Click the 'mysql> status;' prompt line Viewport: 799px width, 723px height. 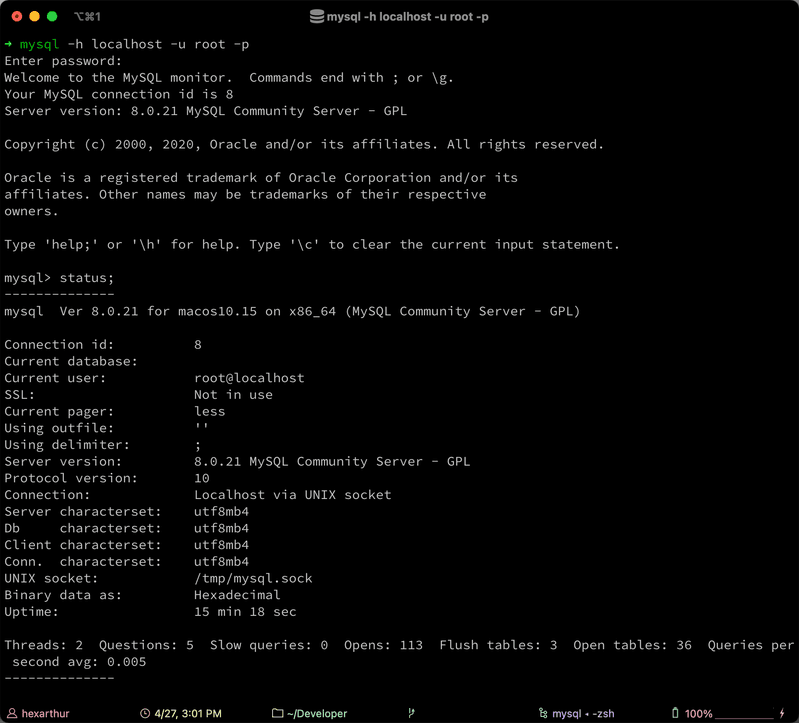coord(59,278)
